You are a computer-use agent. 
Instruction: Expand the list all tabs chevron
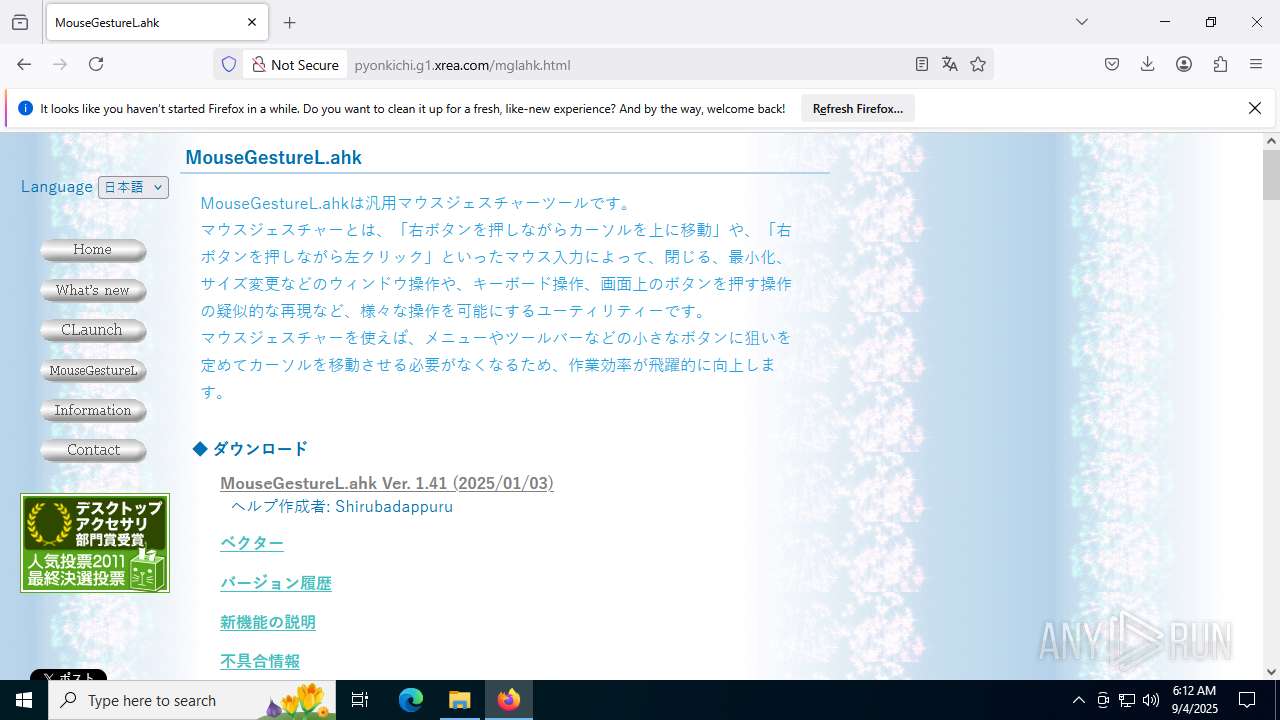click(1082, 22)
